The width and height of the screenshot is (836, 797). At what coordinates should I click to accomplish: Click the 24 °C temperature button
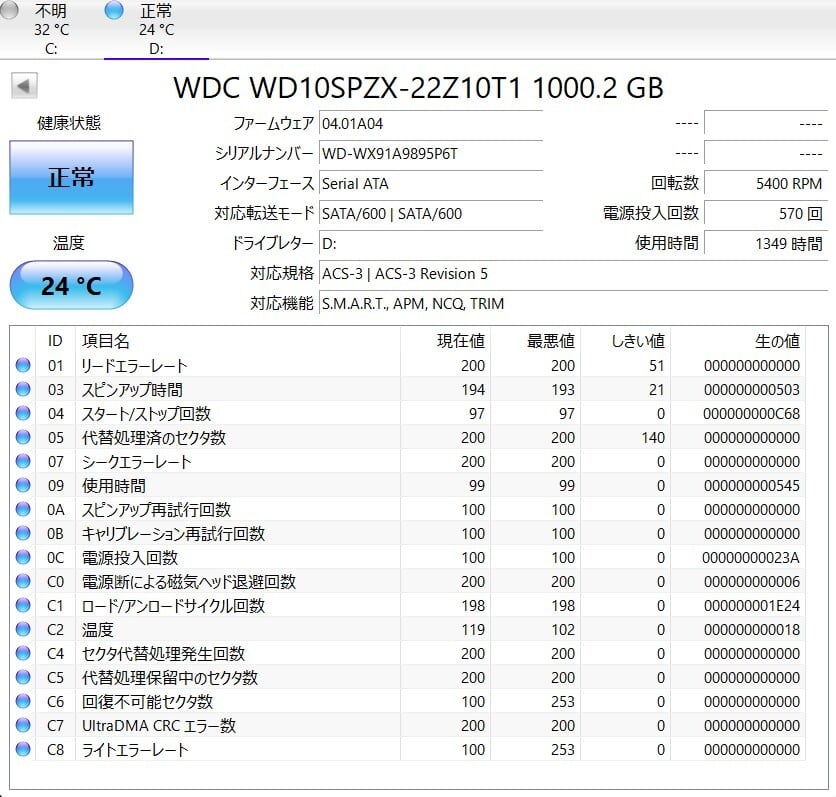(x=71, y=286)
